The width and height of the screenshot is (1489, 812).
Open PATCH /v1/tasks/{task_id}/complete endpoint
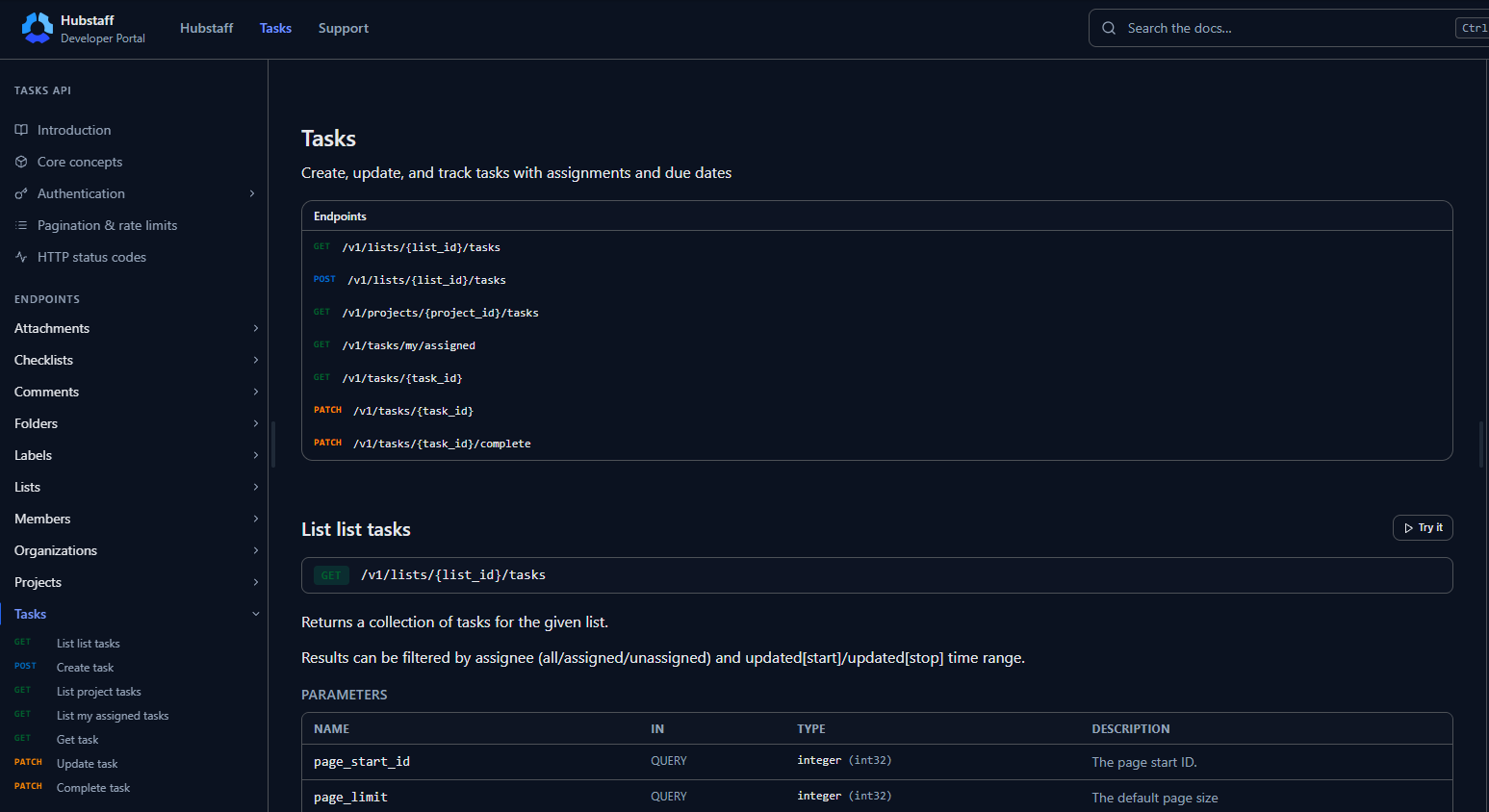[x=442, y=444]
